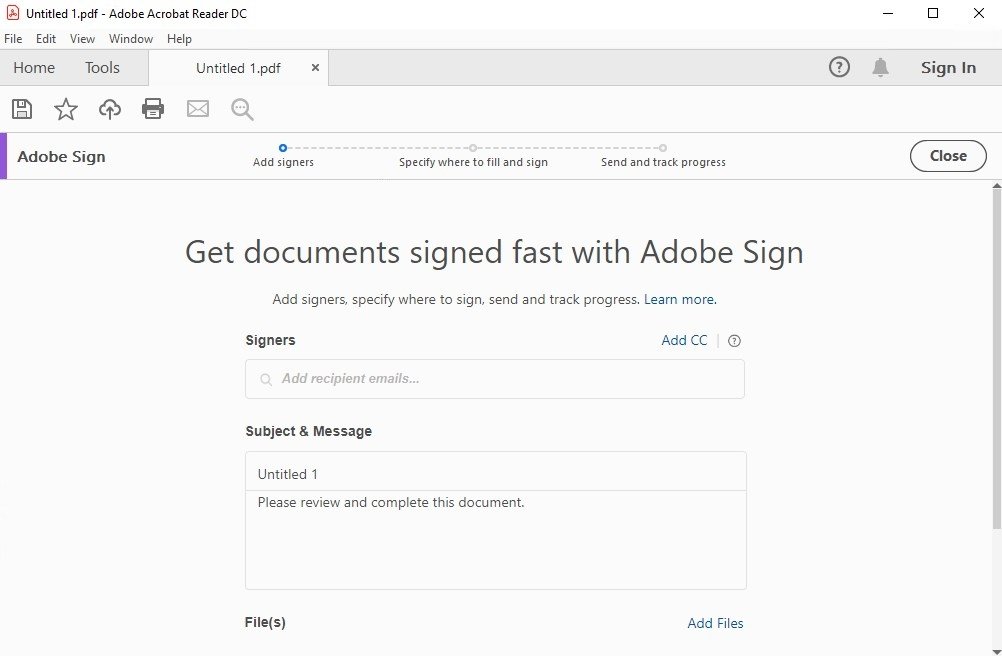Send file by email with the envelope icon
1002x656 pixels.
198,109
